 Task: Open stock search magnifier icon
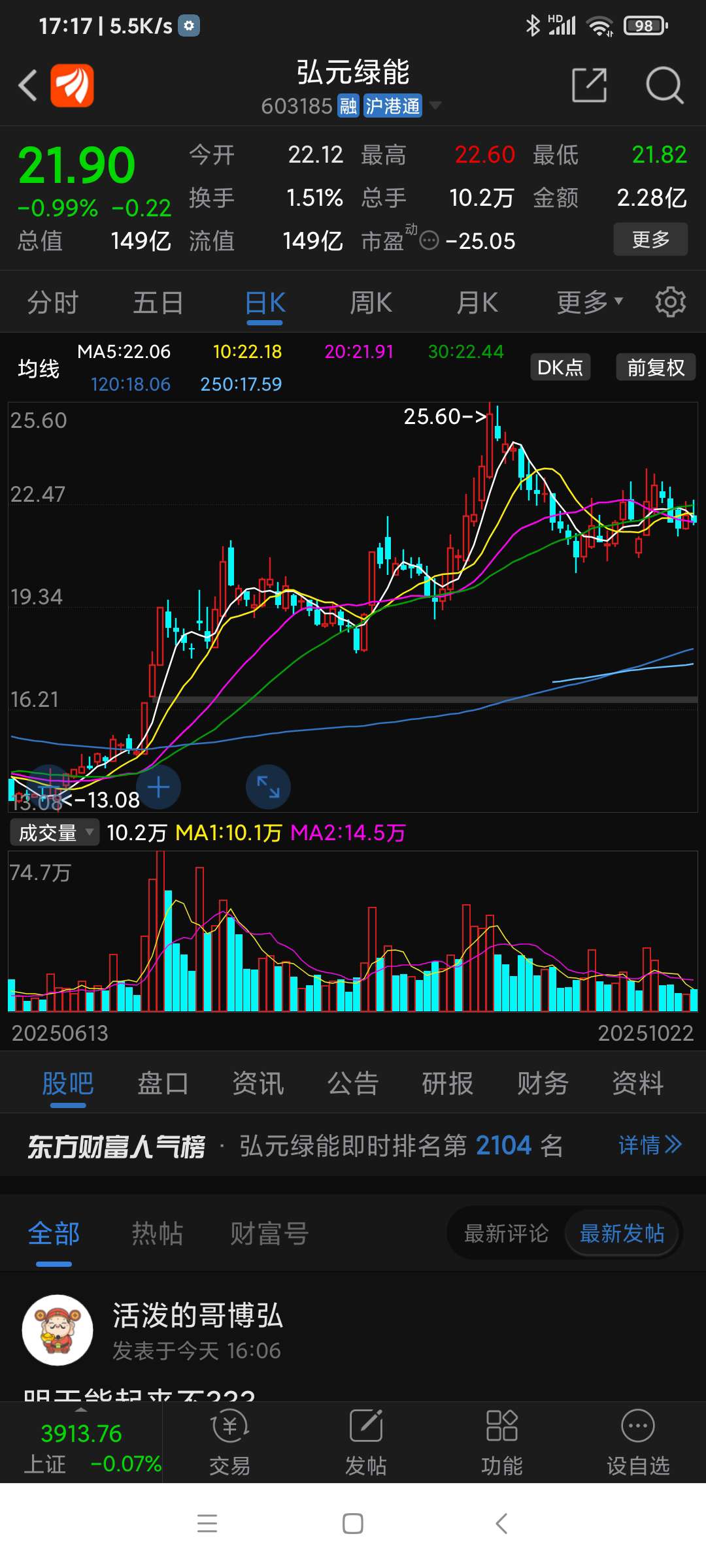(x=664, y=85)
